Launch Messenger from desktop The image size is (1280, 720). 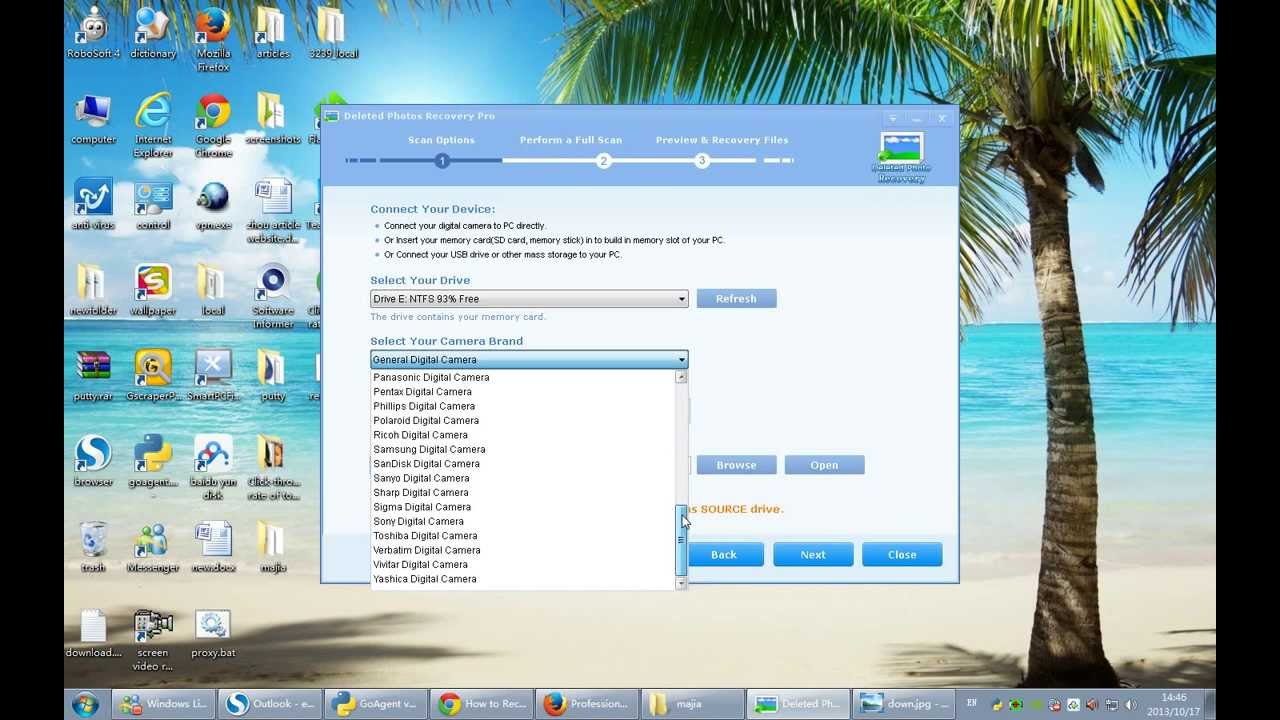(x=153, y=547)
